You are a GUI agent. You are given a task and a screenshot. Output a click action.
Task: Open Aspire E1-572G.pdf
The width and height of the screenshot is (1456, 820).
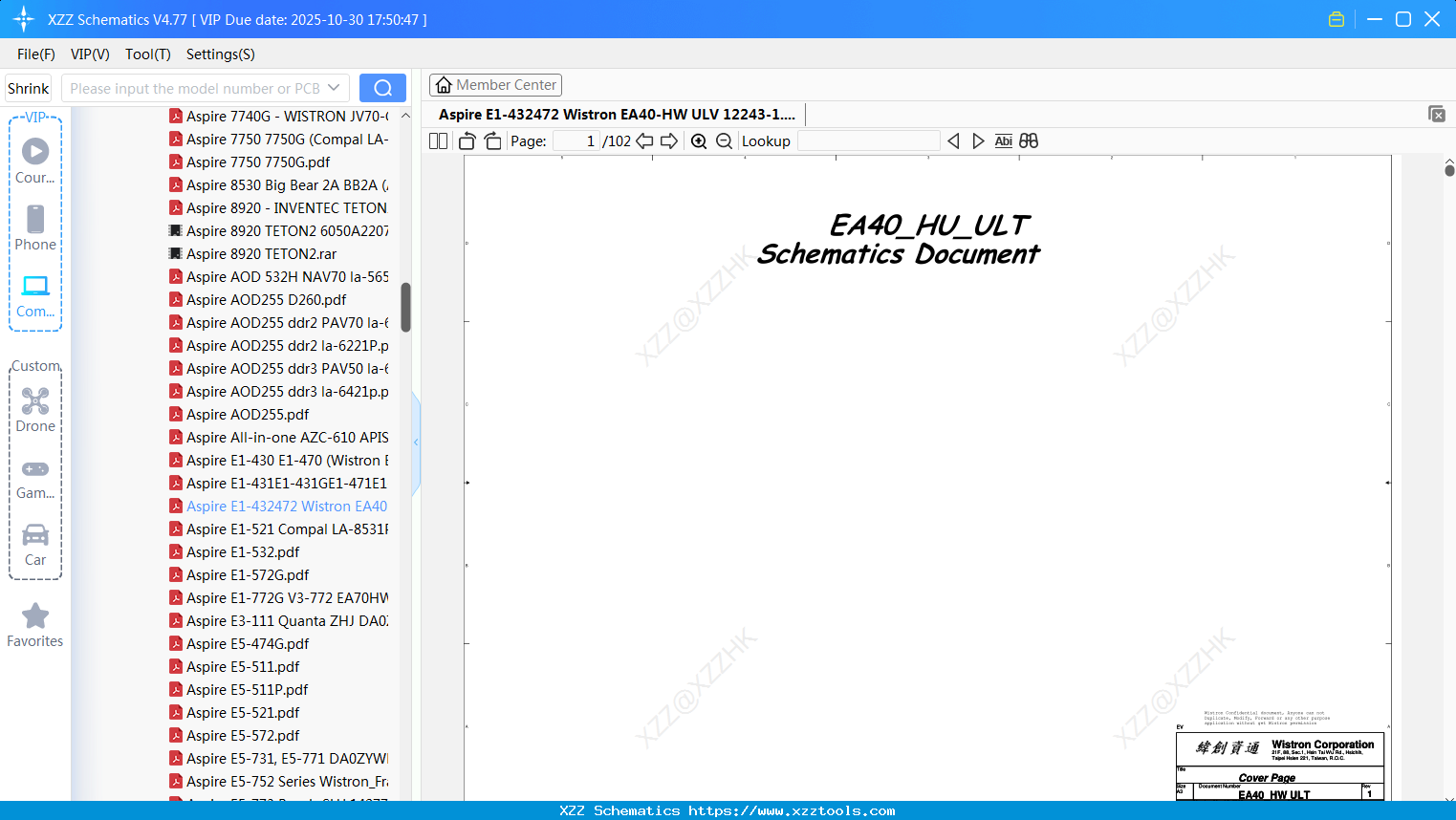coord(239,575)
